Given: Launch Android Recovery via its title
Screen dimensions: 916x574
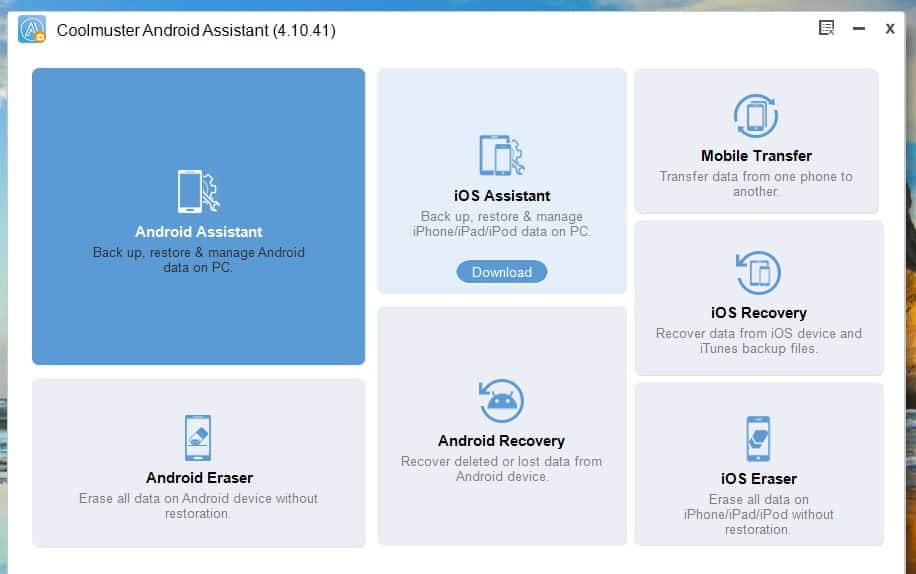Looking at the screenshot, I should (x=501, y=441).
